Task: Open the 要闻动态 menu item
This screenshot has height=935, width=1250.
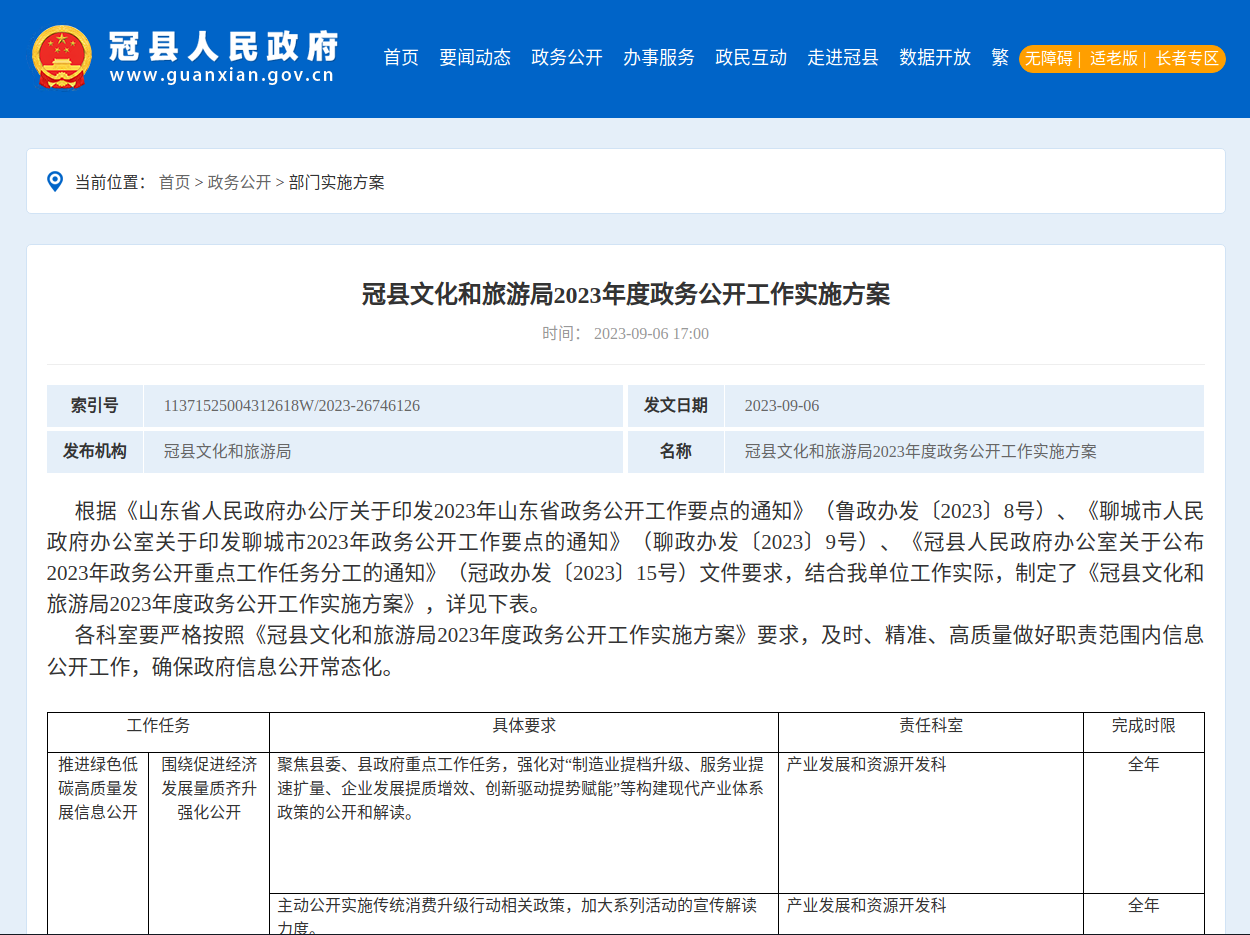Action: [475, 57]
